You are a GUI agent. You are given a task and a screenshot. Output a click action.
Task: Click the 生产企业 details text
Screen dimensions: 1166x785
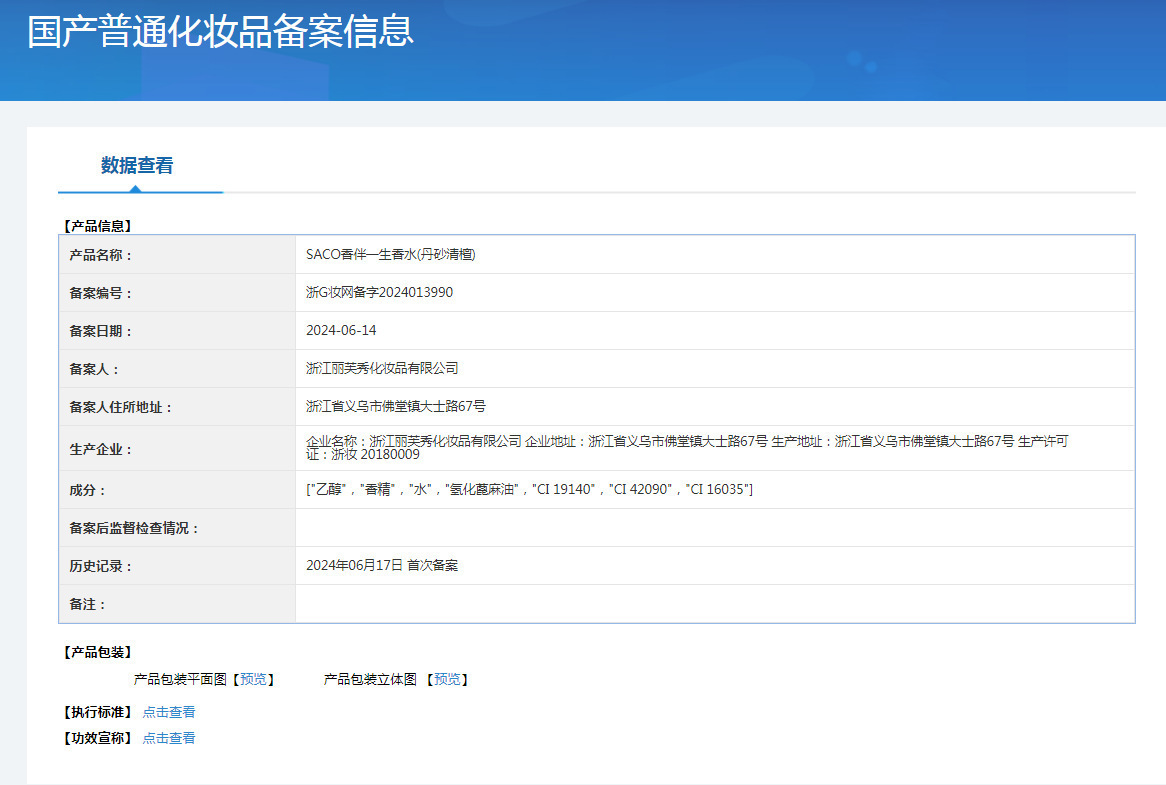tap(687, 448)
